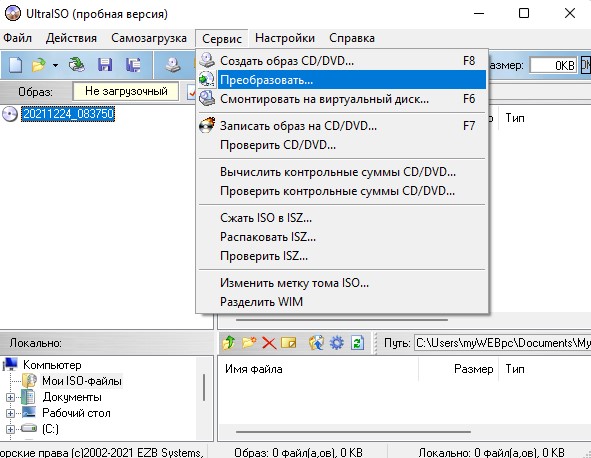
Task: Click the Open file folder icon
Action: 38,65
